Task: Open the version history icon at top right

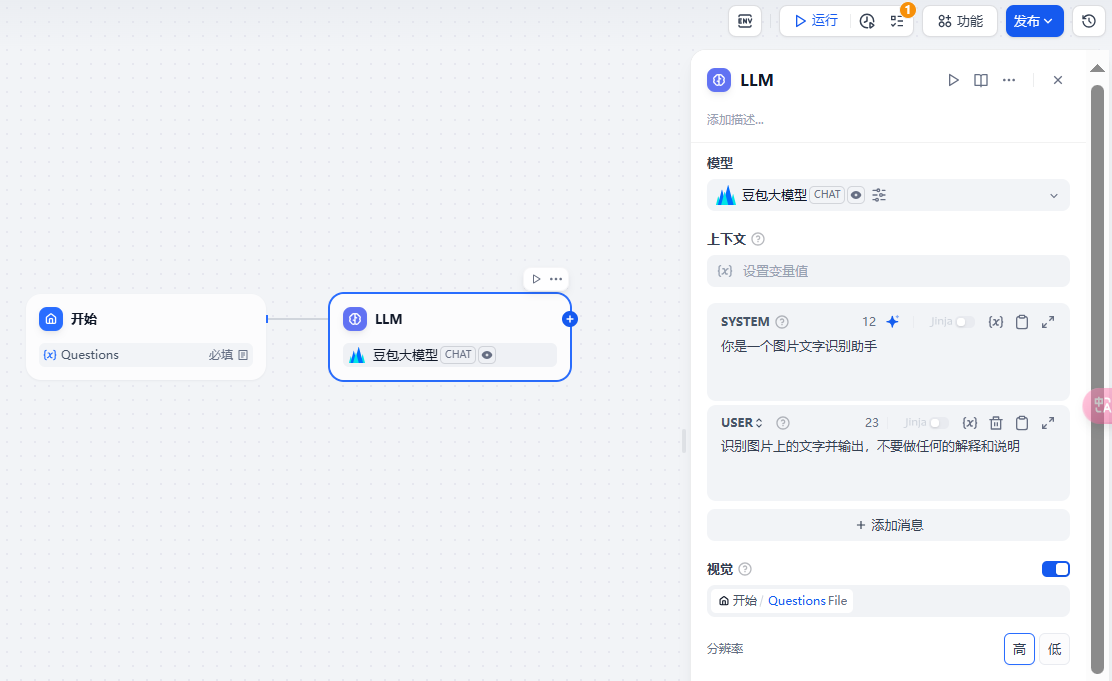Action: [x=1089, y=21]
